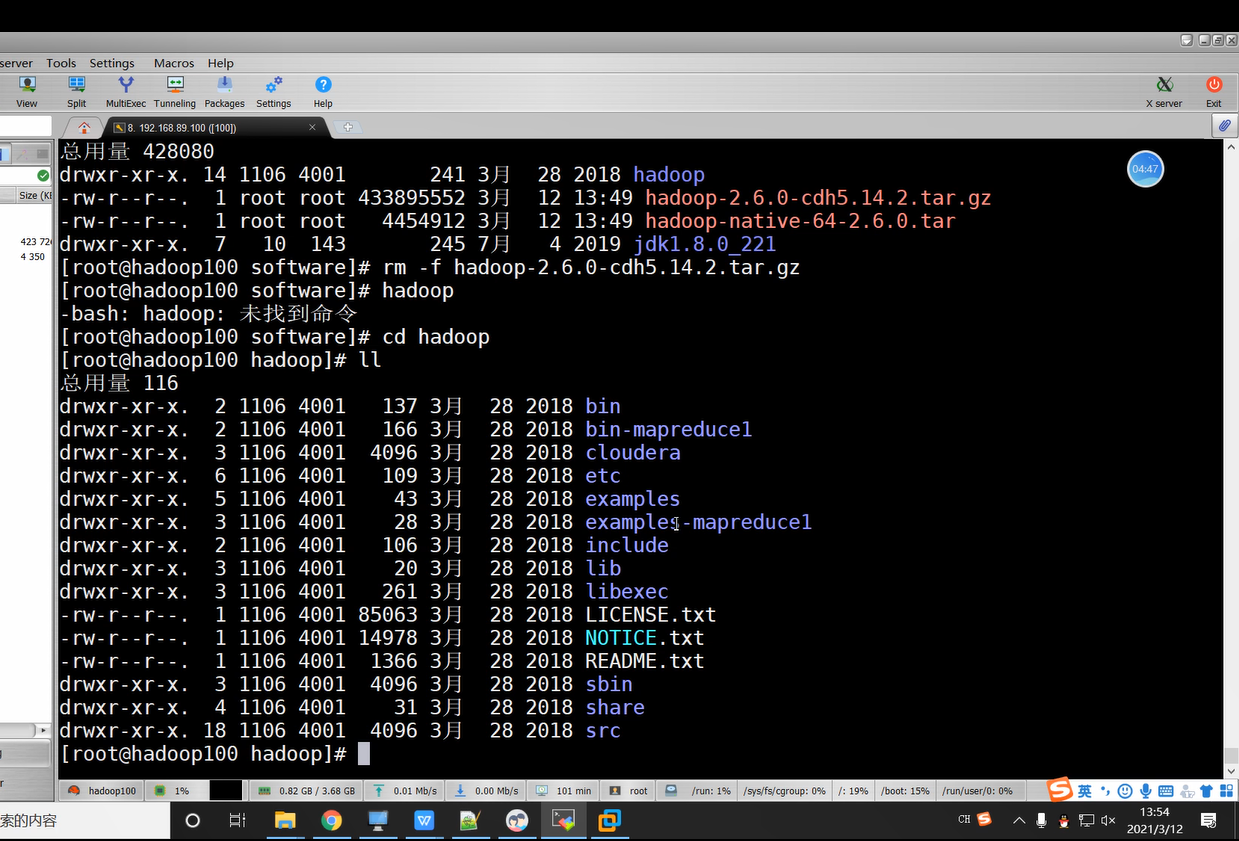Close the 192.168.89.100 session tab
Screen dimensions: 1239x841
pyautogui.click(x=313, y=127)
